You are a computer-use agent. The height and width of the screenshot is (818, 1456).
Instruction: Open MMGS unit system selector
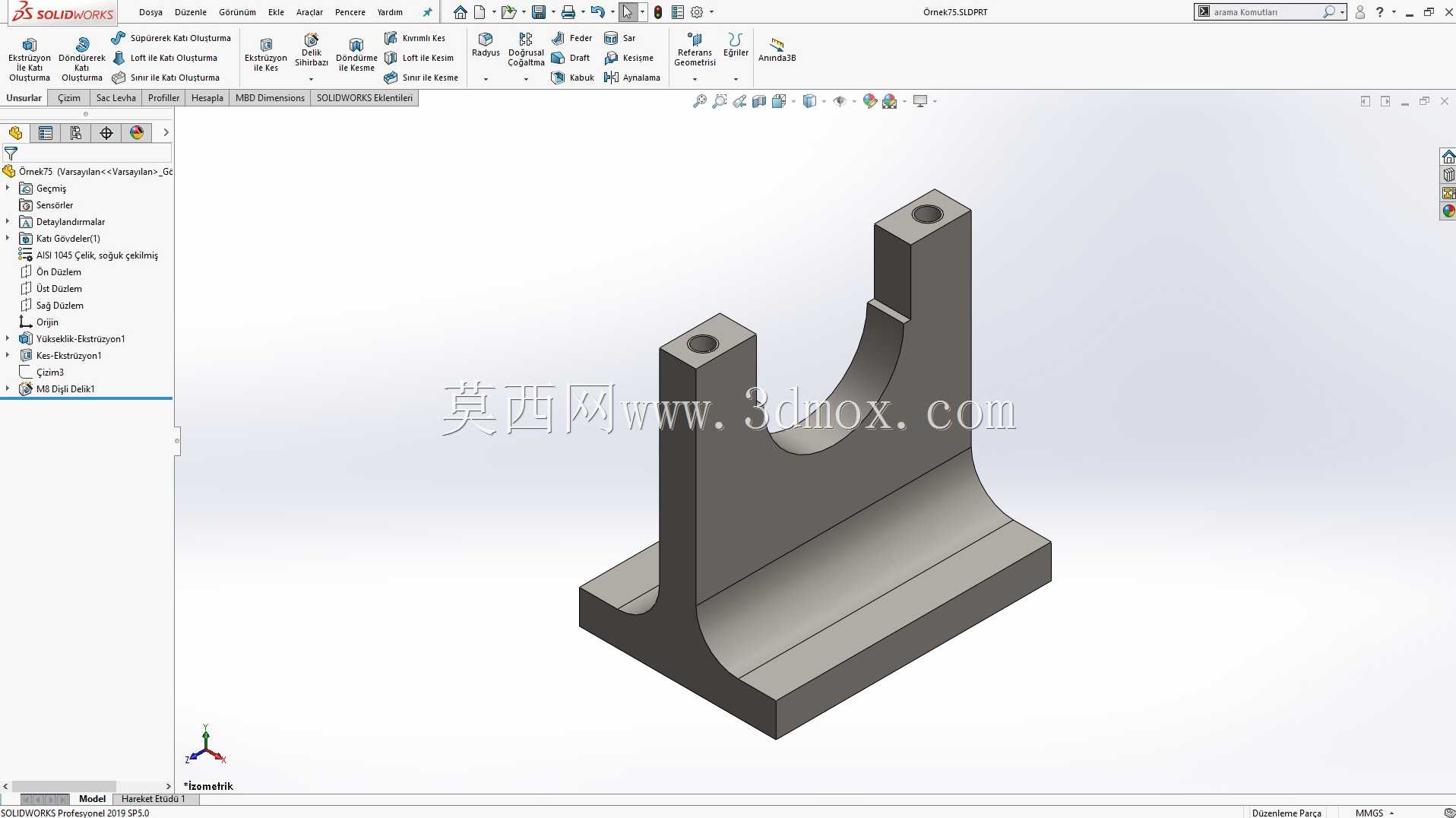click(1374, 813)
